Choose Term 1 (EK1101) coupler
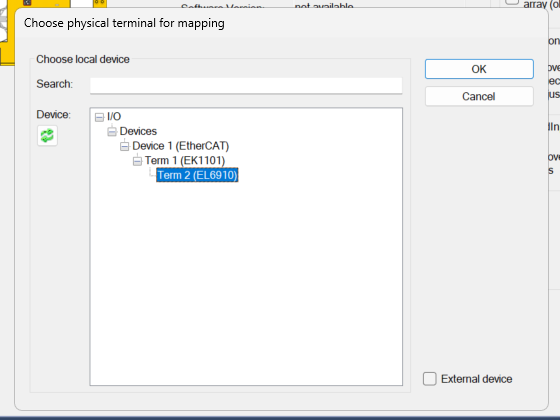 (x=185, y=161)
